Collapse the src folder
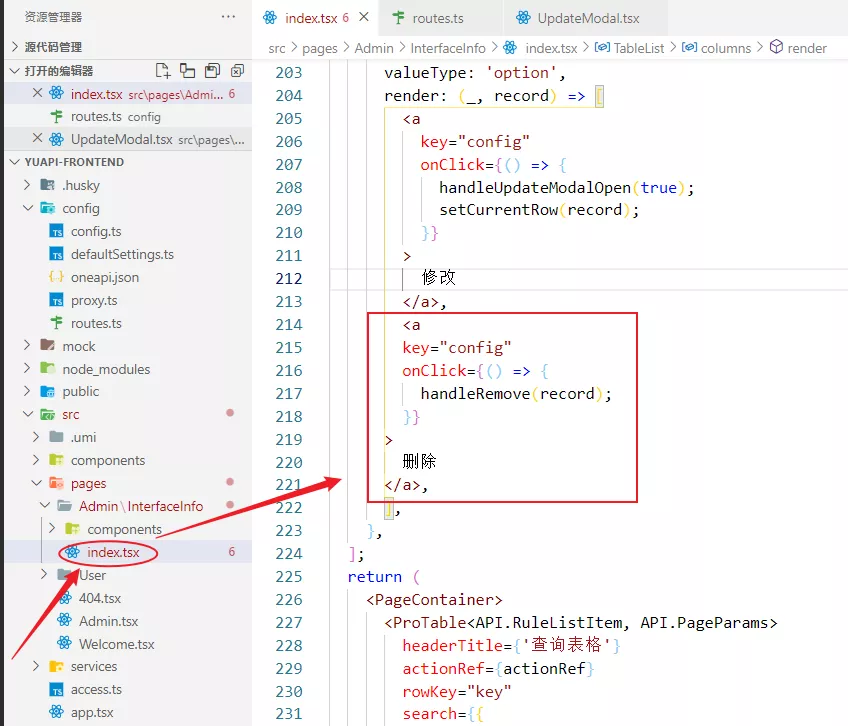Viewport: 848px width, 726px height. pos(28,414)
